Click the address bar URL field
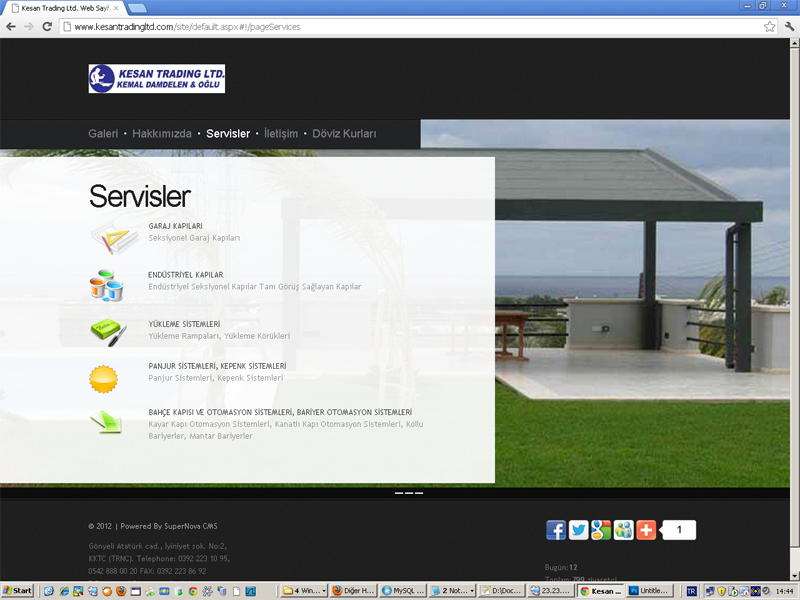The height and width of the screenshot is (600, 800). 411,27
